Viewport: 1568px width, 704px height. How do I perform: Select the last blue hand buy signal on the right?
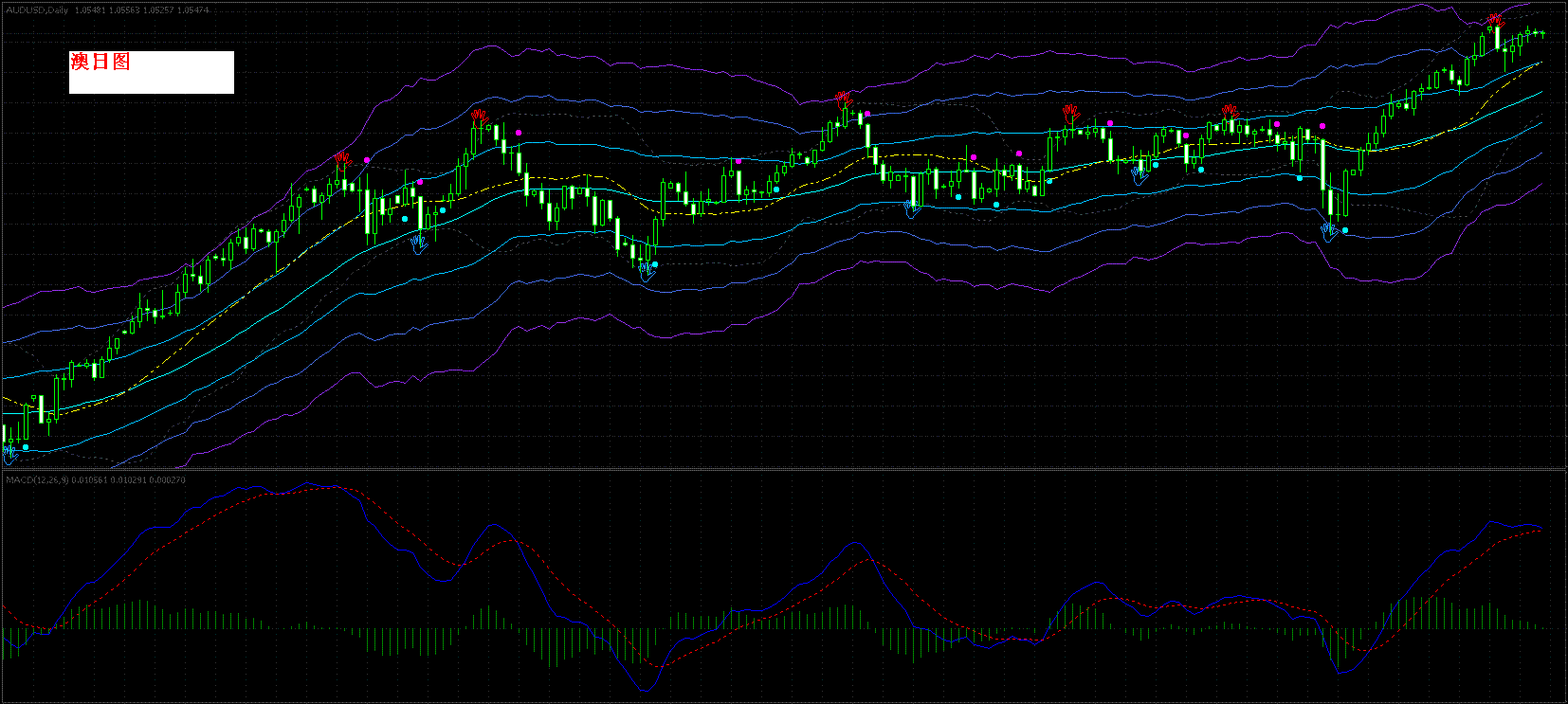pyautogui.click(x=1331, y=231)
